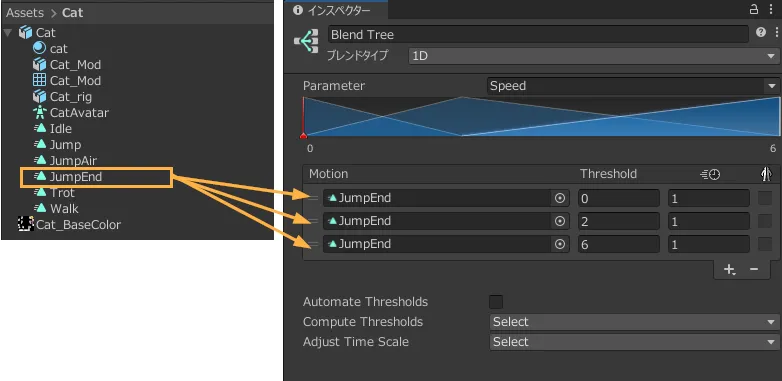Click the Blend Tree icon in header
The width and height of the screenshot is (782, 381).
[306, 41]
